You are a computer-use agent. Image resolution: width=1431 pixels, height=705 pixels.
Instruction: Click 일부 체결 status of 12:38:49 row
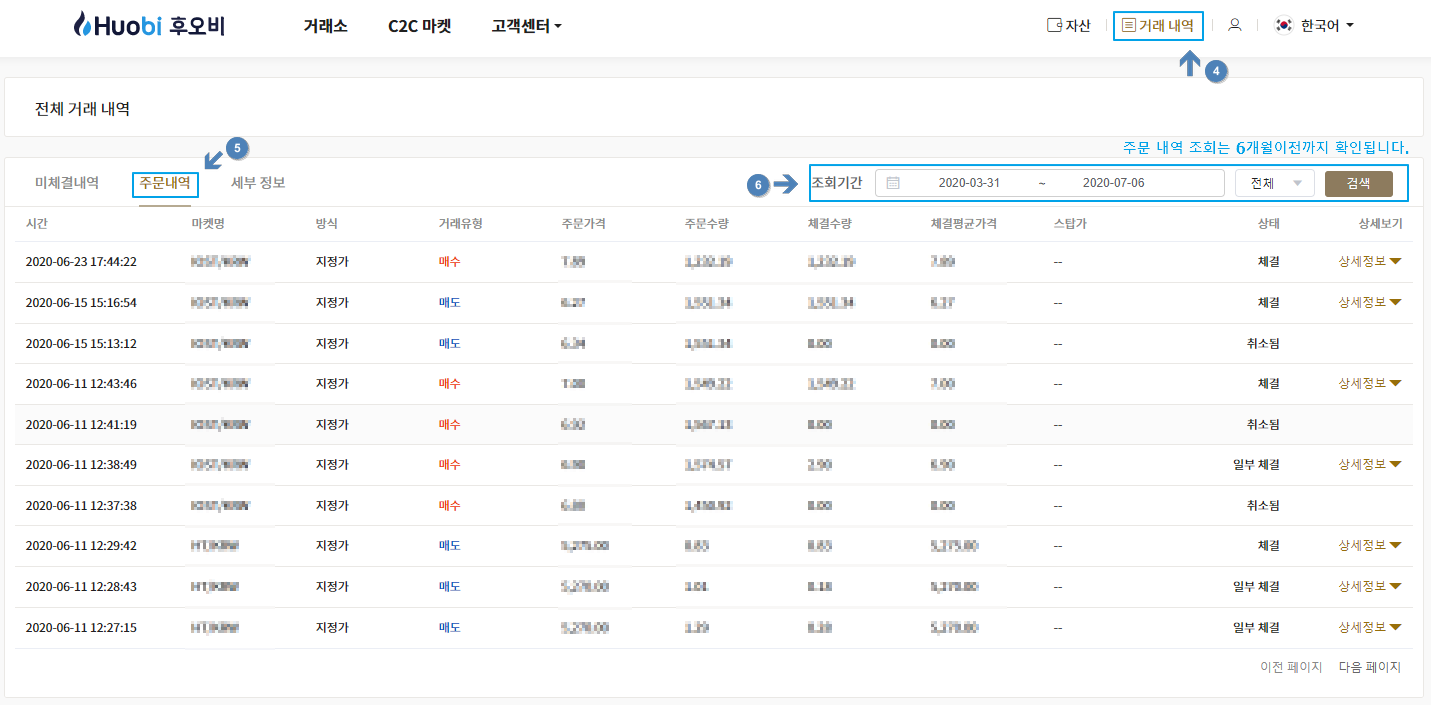1256,464
